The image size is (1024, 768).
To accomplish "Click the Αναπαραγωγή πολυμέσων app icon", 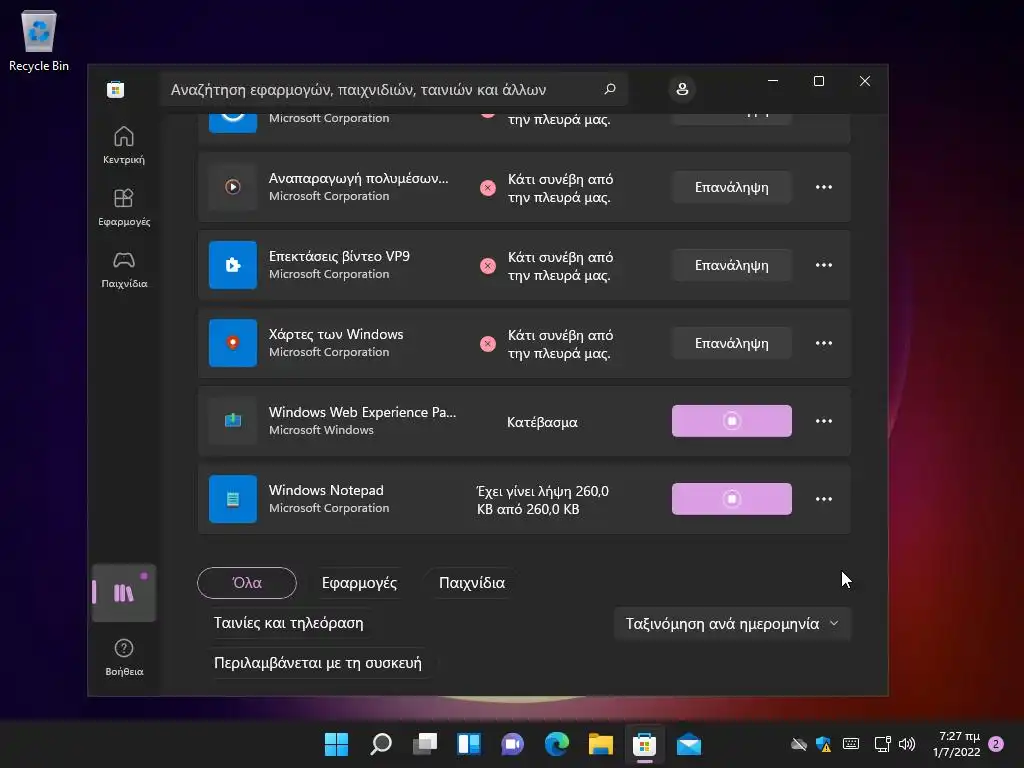I will 232,187.
